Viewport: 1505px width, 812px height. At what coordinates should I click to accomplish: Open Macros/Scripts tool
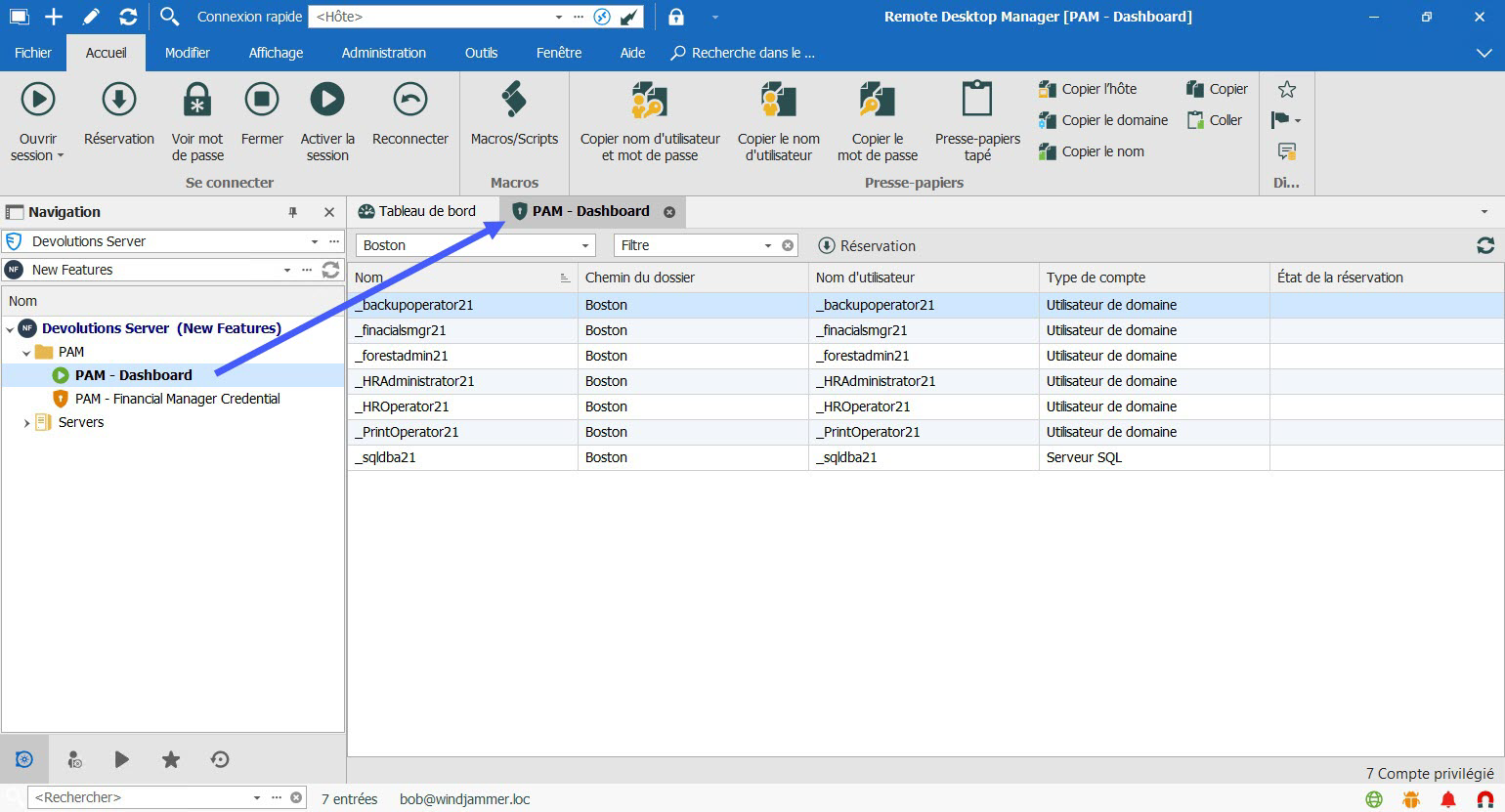pyautogui.click(x=514, y=101)
